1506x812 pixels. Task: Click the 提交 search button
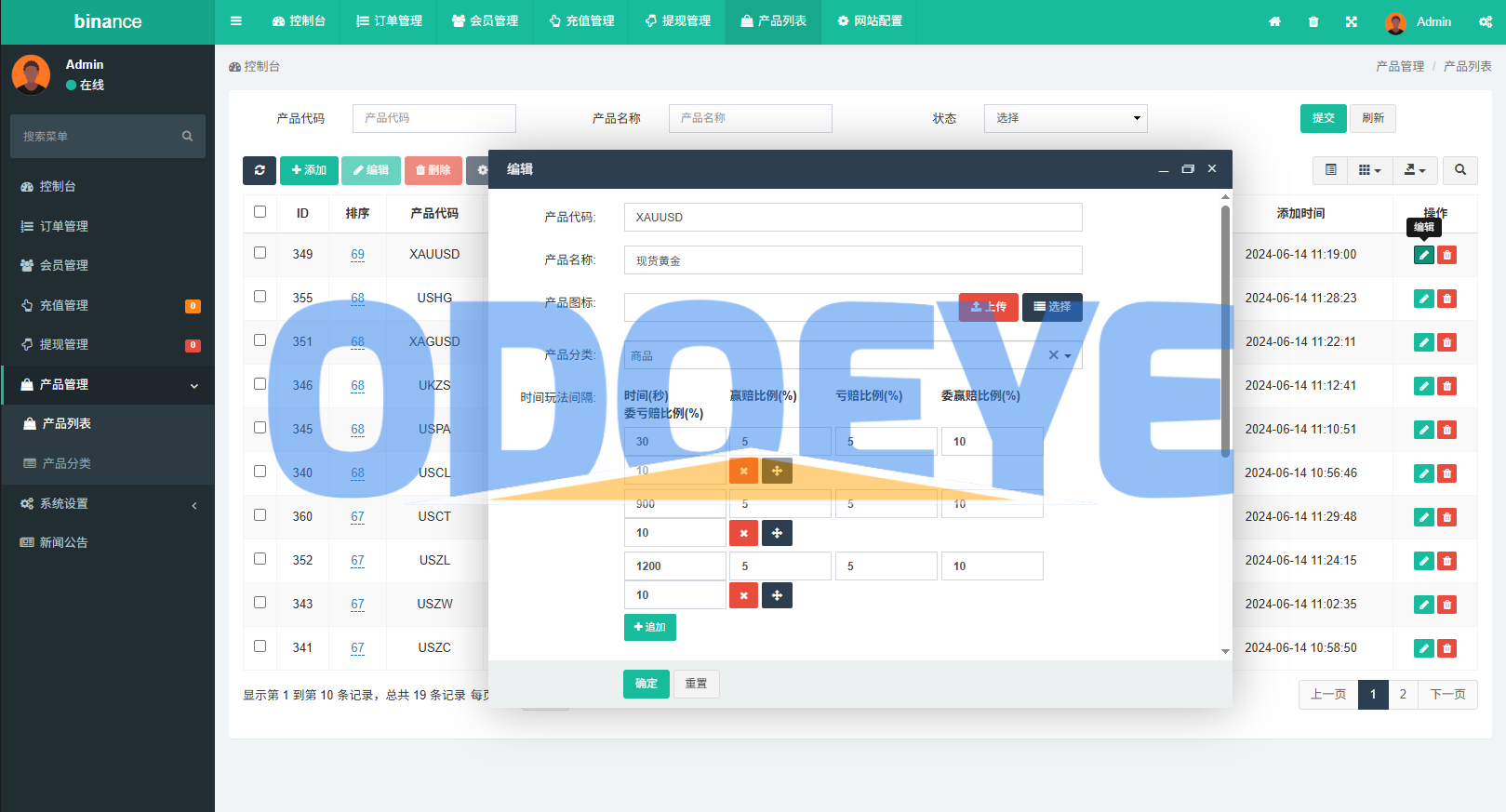tap(1323, 118)
